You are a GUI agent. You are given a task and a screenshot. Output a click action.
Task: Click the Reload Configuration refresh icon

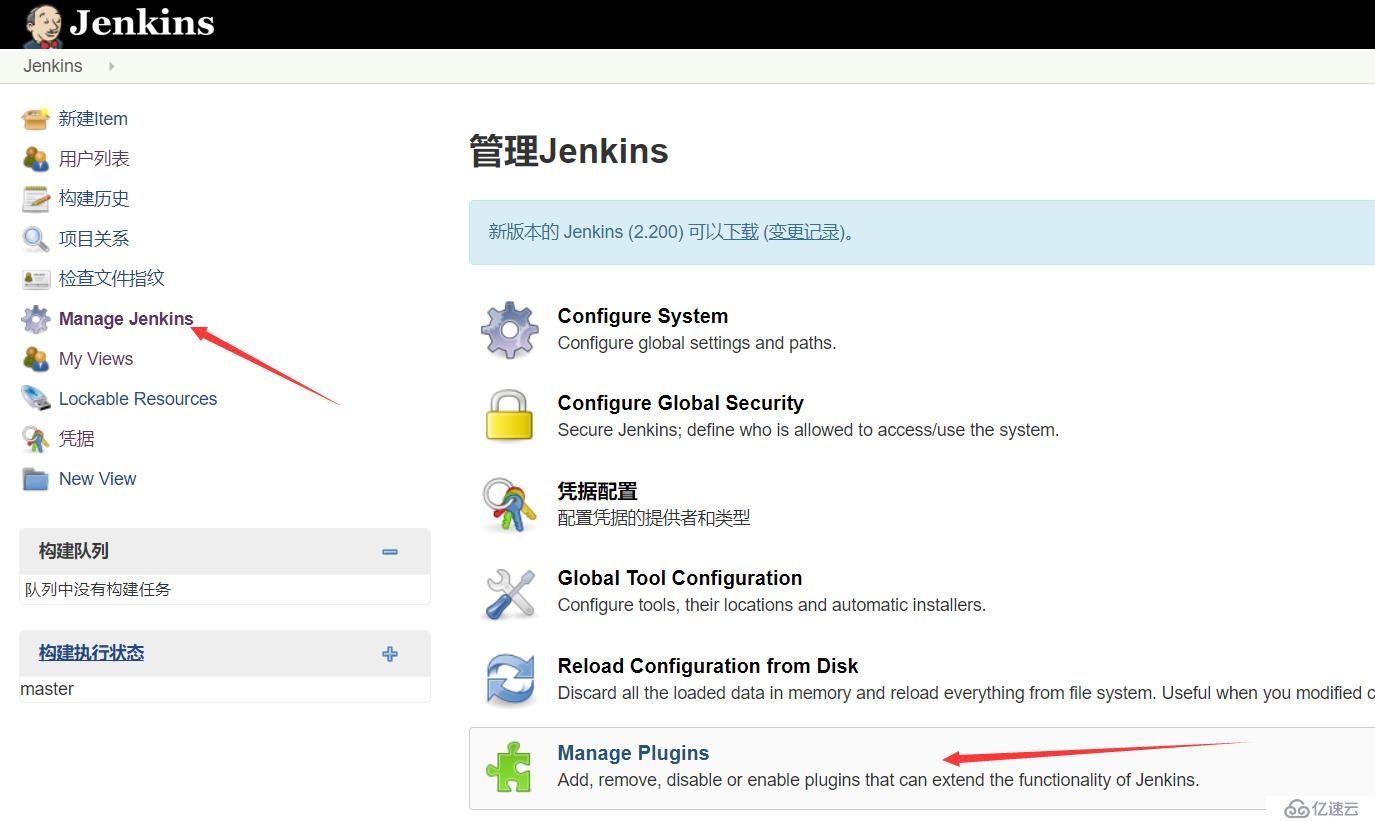click(510, 679)
